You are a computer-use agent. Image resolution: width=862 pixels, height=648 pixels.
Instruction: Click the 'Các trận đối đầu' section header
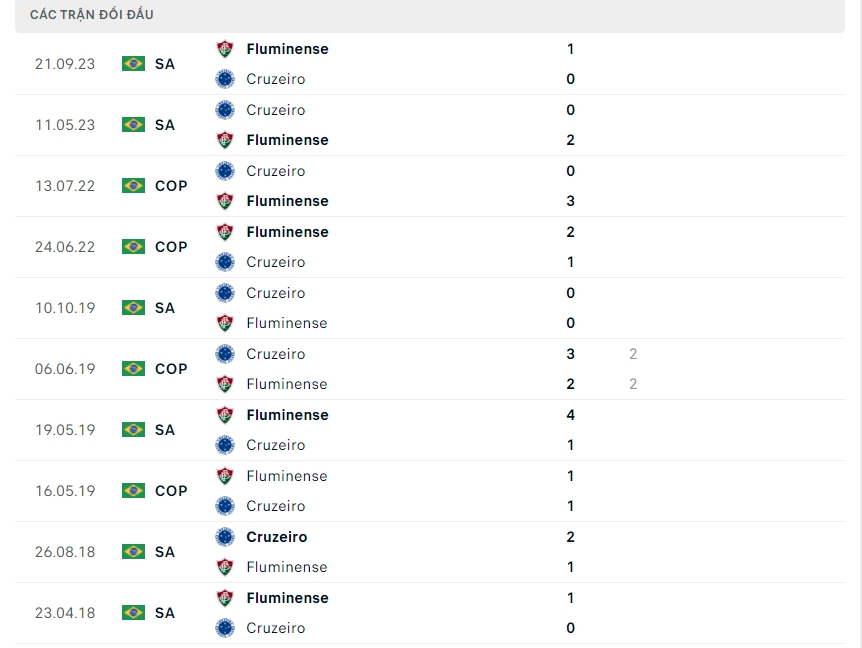[x=92, y=15]
